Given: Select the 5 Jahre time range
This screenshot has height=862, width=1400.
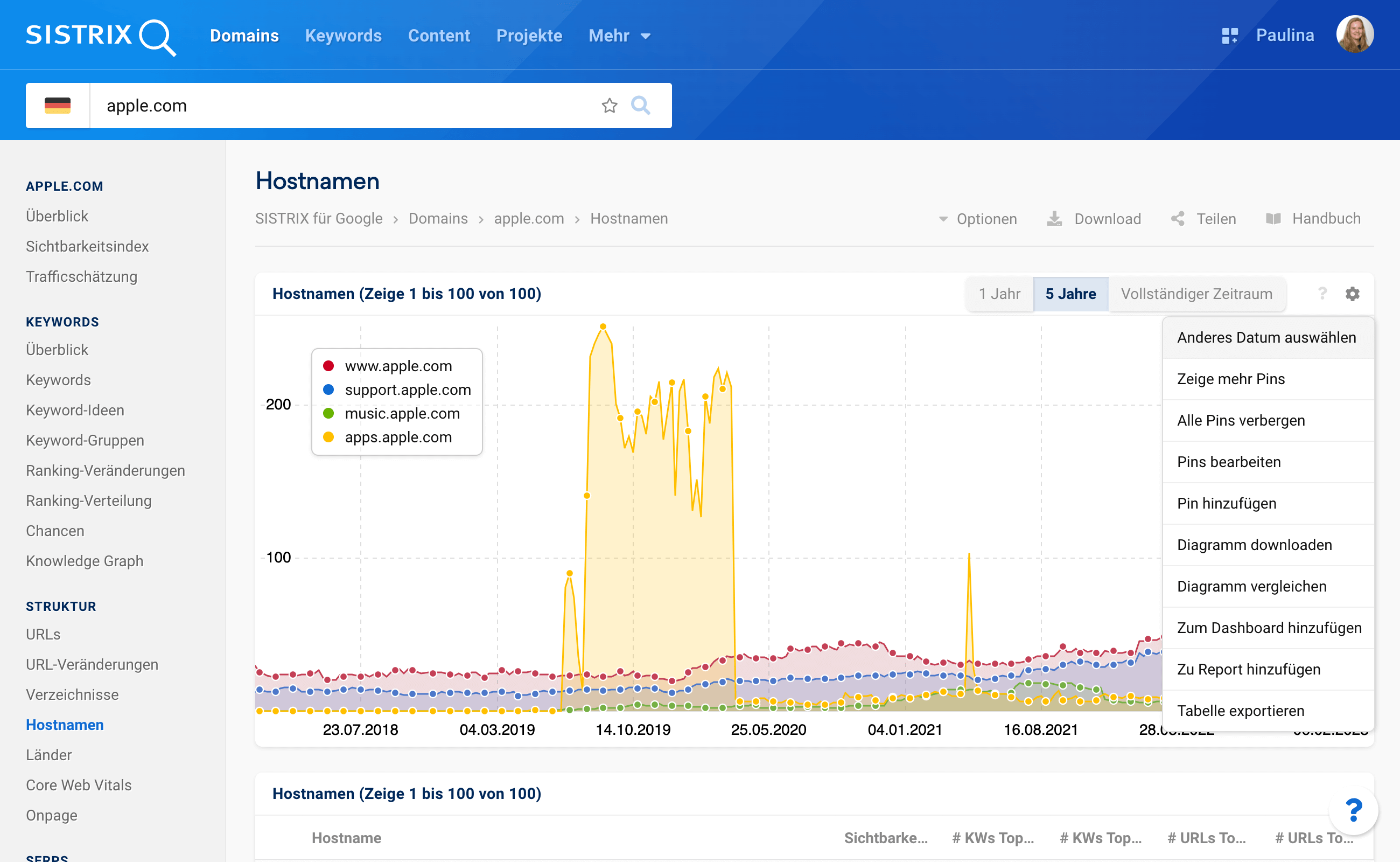Looking at the screenshot, I should pos(1070,294).
